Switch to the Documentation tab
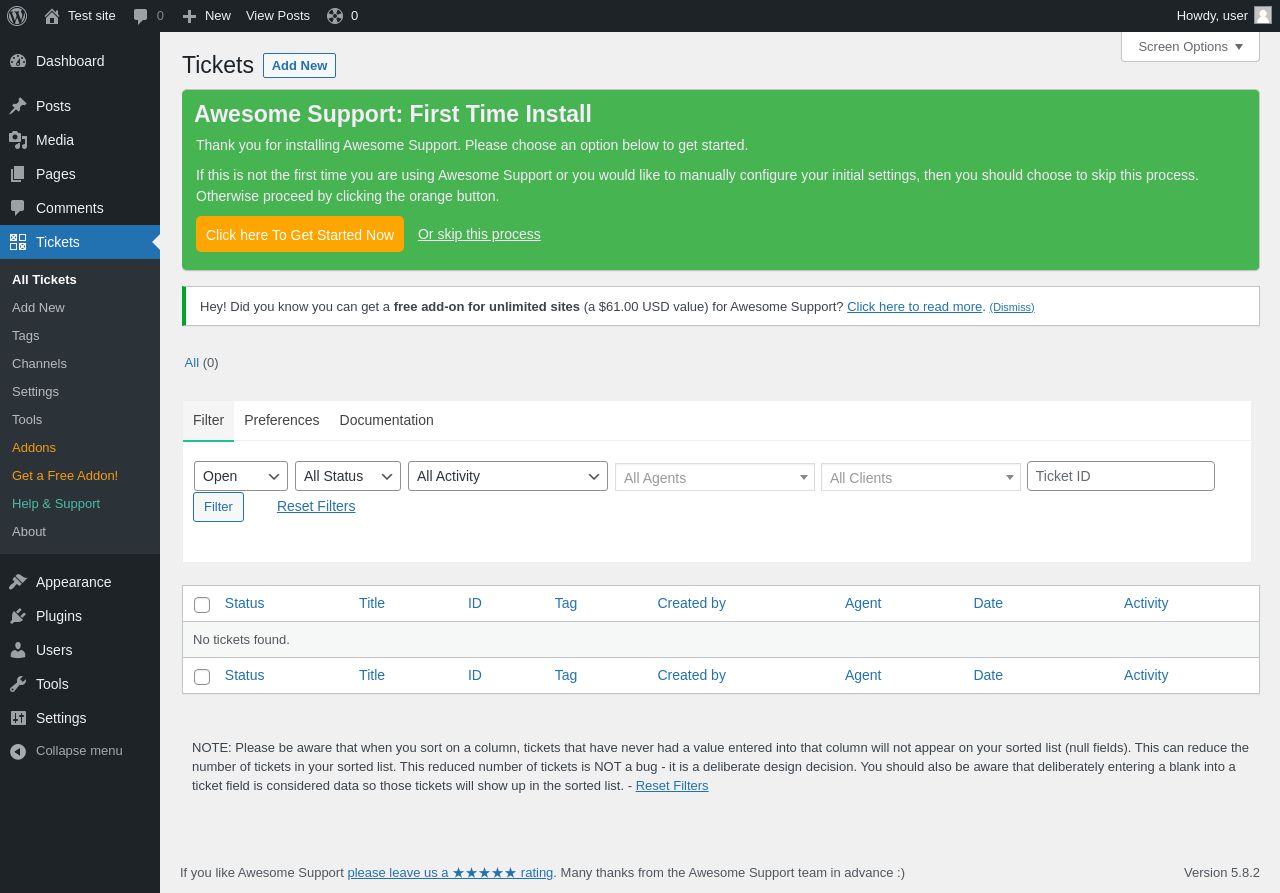The height and width of the screenshot is (893, 1280). (387, 420)
